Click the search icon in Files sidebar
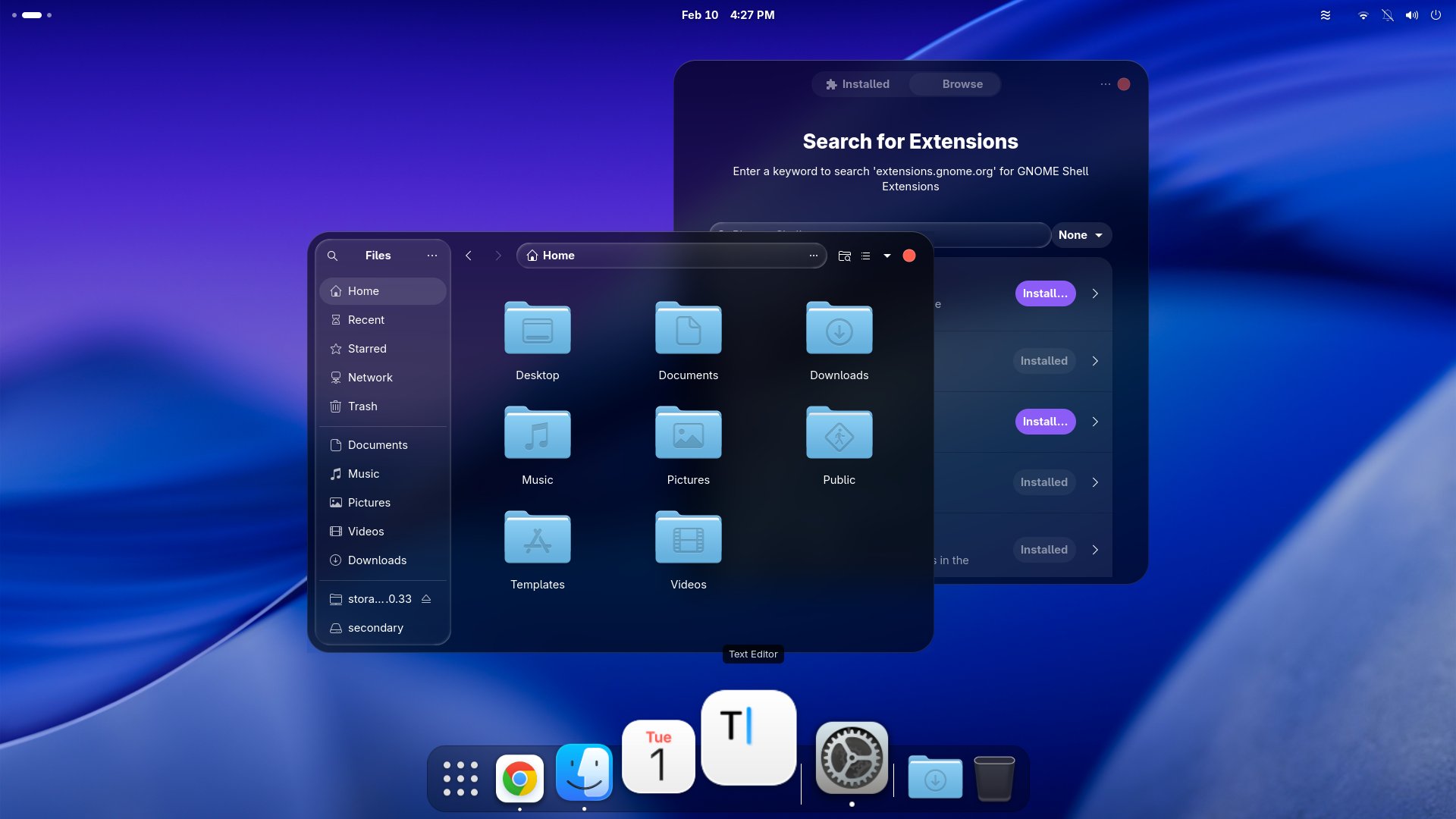 point(332,256)
